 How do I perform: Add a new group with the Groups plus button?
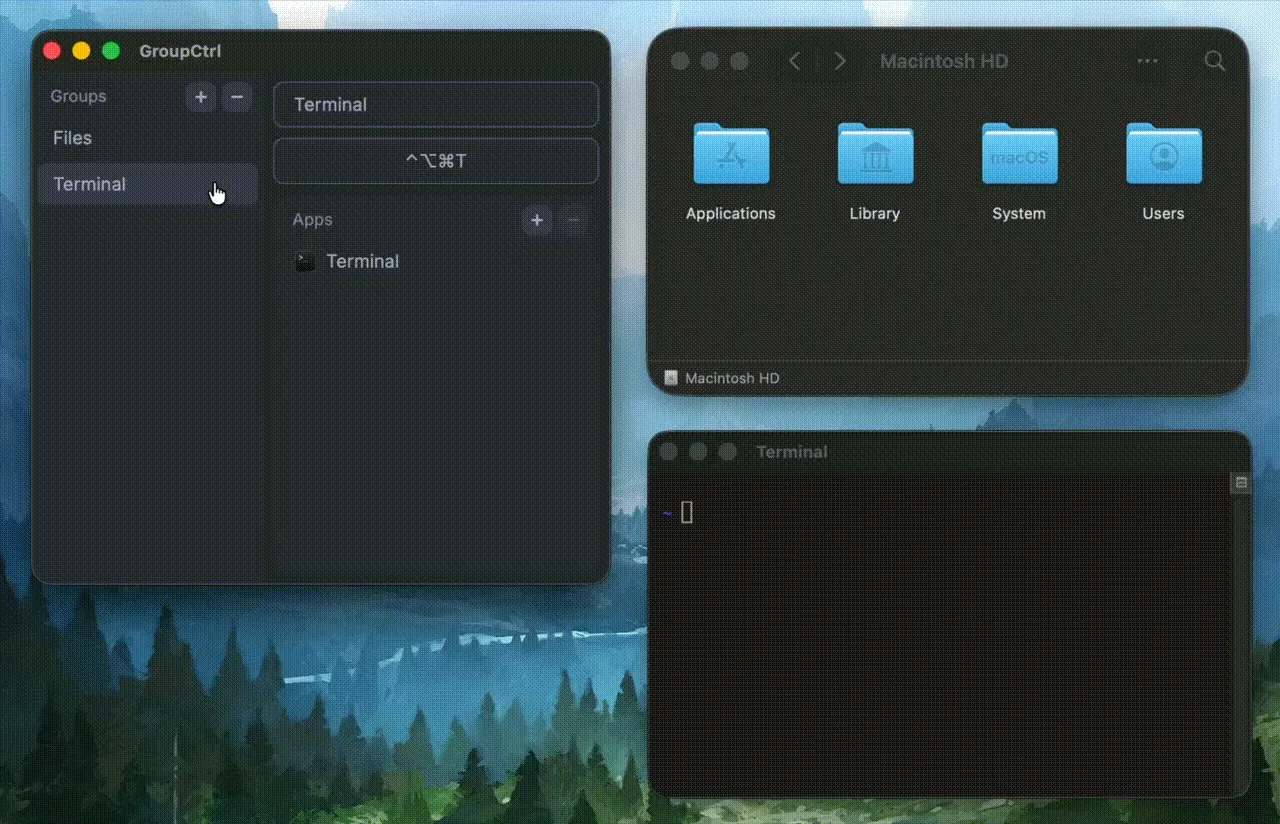pos(201,97)
